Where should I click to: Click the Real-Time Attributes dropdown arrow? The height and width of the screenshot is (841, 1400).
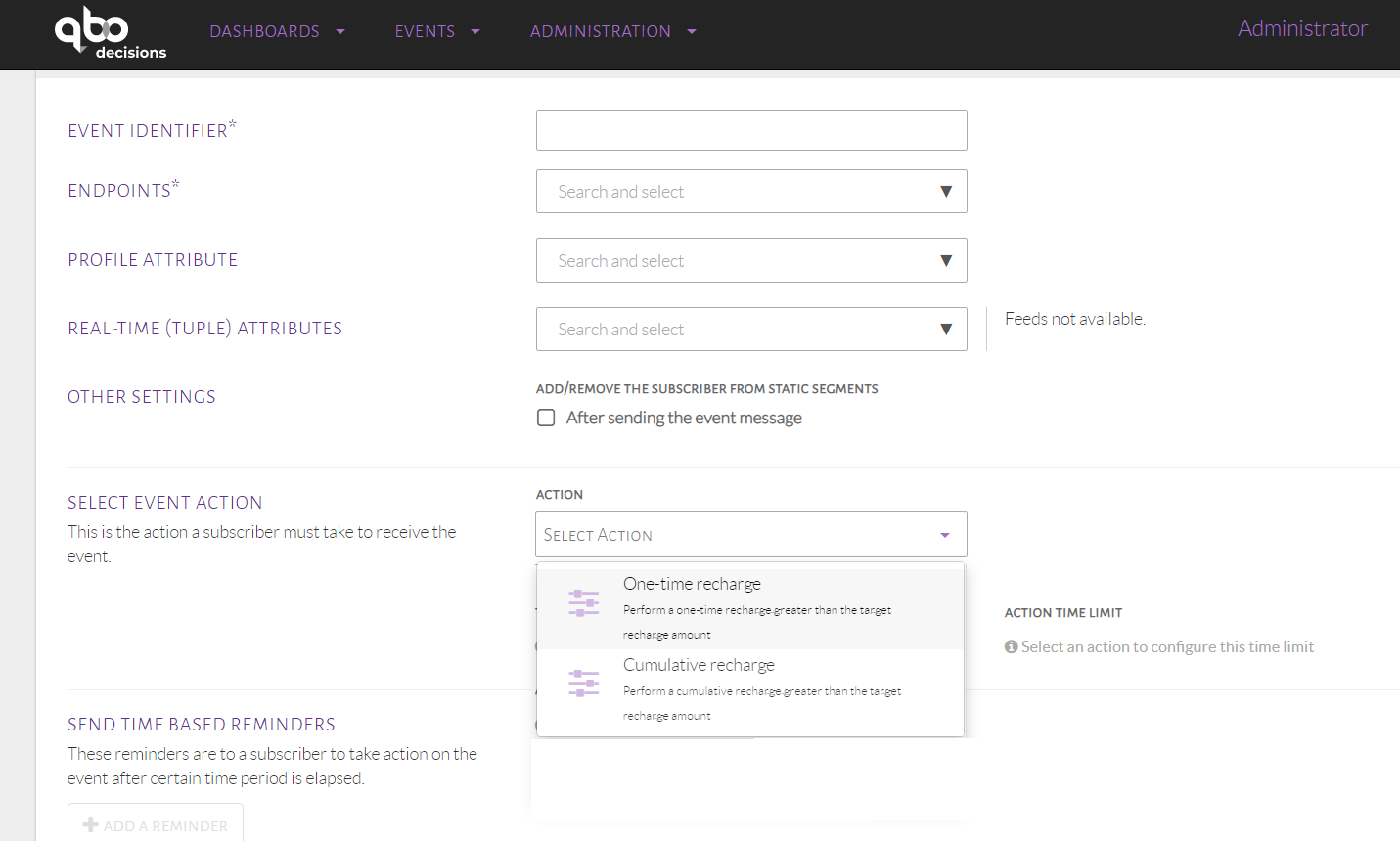[946, 329]
